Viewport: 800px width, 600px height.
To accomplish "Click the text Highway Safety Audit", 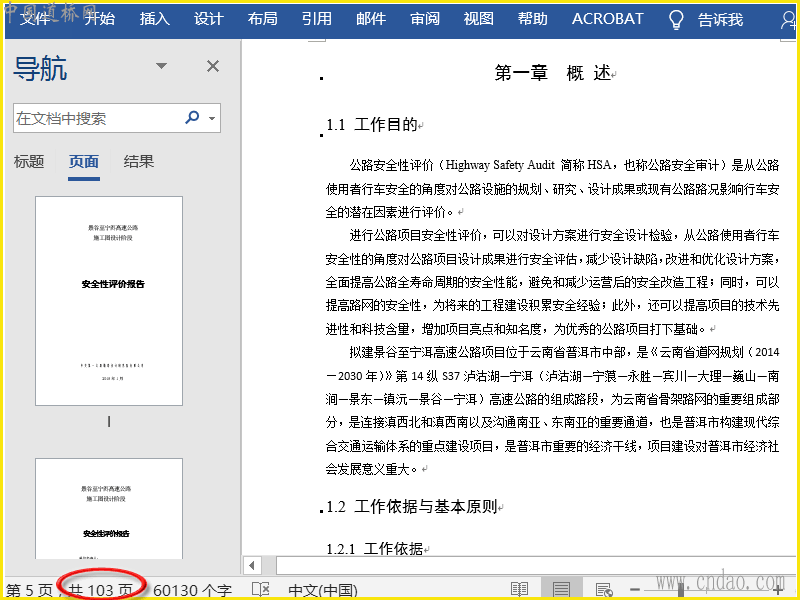I will (x=500, y=165).
